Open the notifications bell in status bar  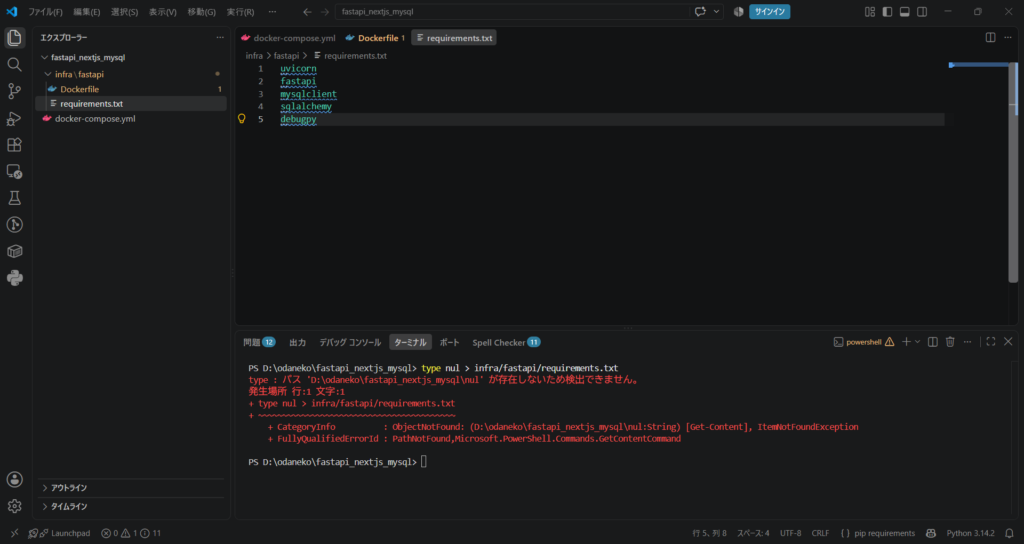[1010, 533]
